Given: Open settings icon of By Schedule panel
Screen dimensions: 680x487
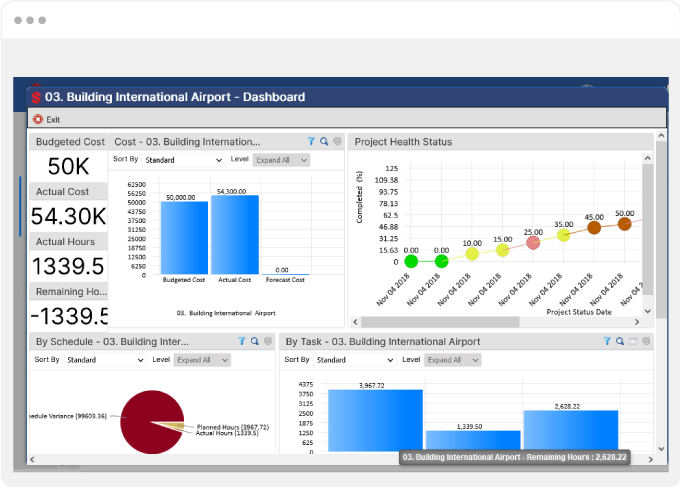Looking at the screenshot, I should click(268, 341).
